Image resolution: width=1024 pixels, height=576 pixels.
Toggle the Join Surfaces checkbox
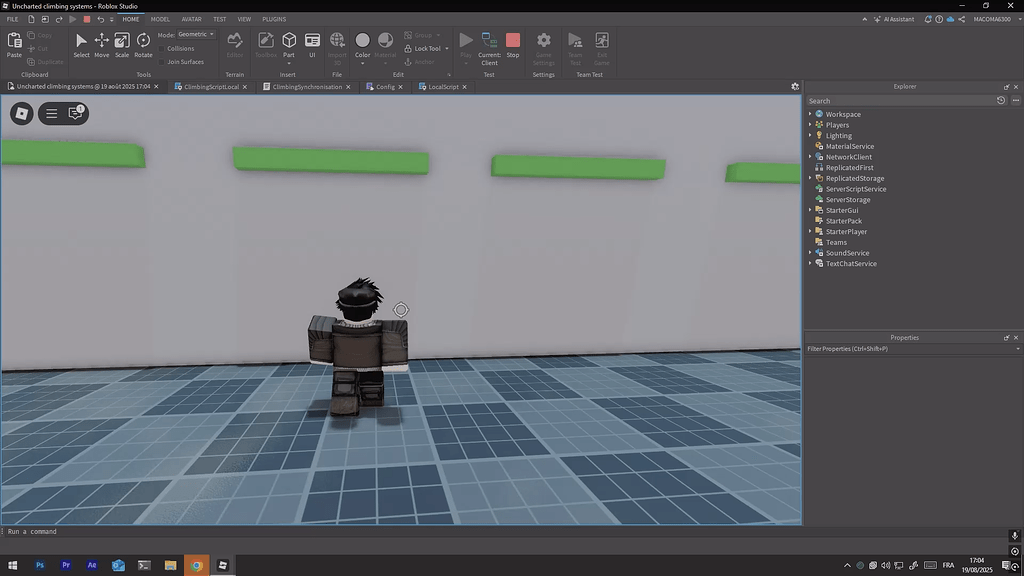(161, 62)
